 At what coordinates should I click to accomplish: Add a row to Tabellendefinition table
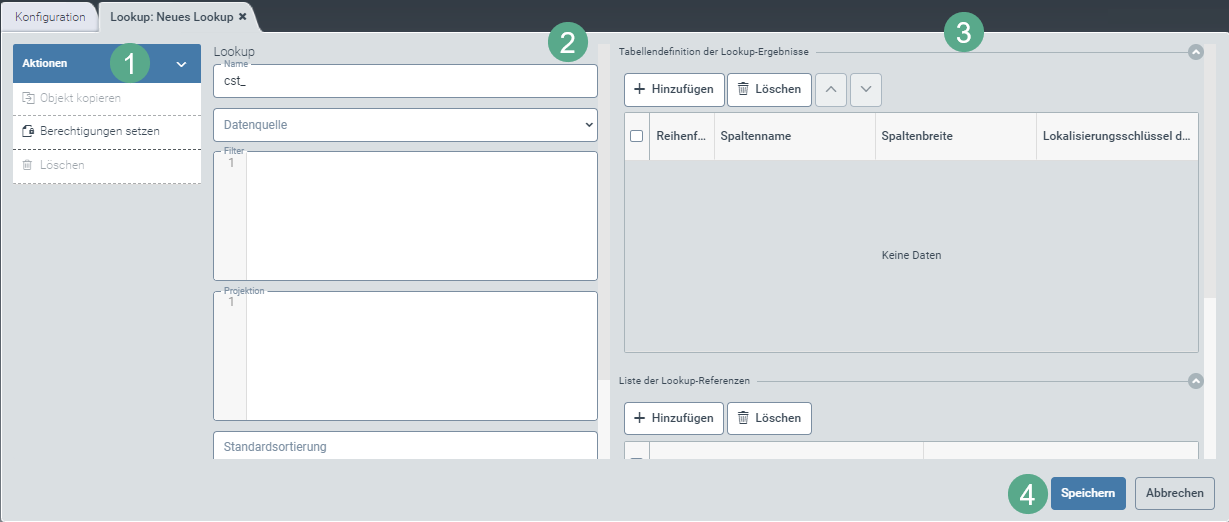(674, 89)
